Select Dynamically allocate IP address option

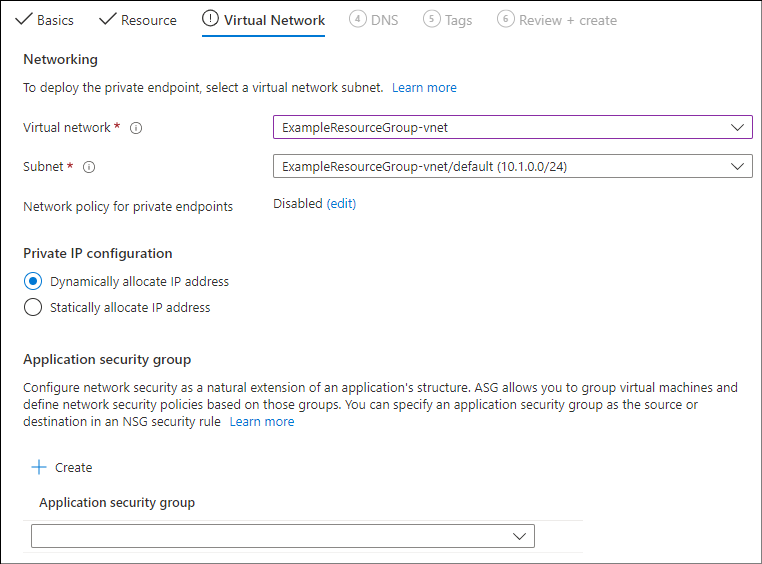pyautogui.click(x=33, y=281)
